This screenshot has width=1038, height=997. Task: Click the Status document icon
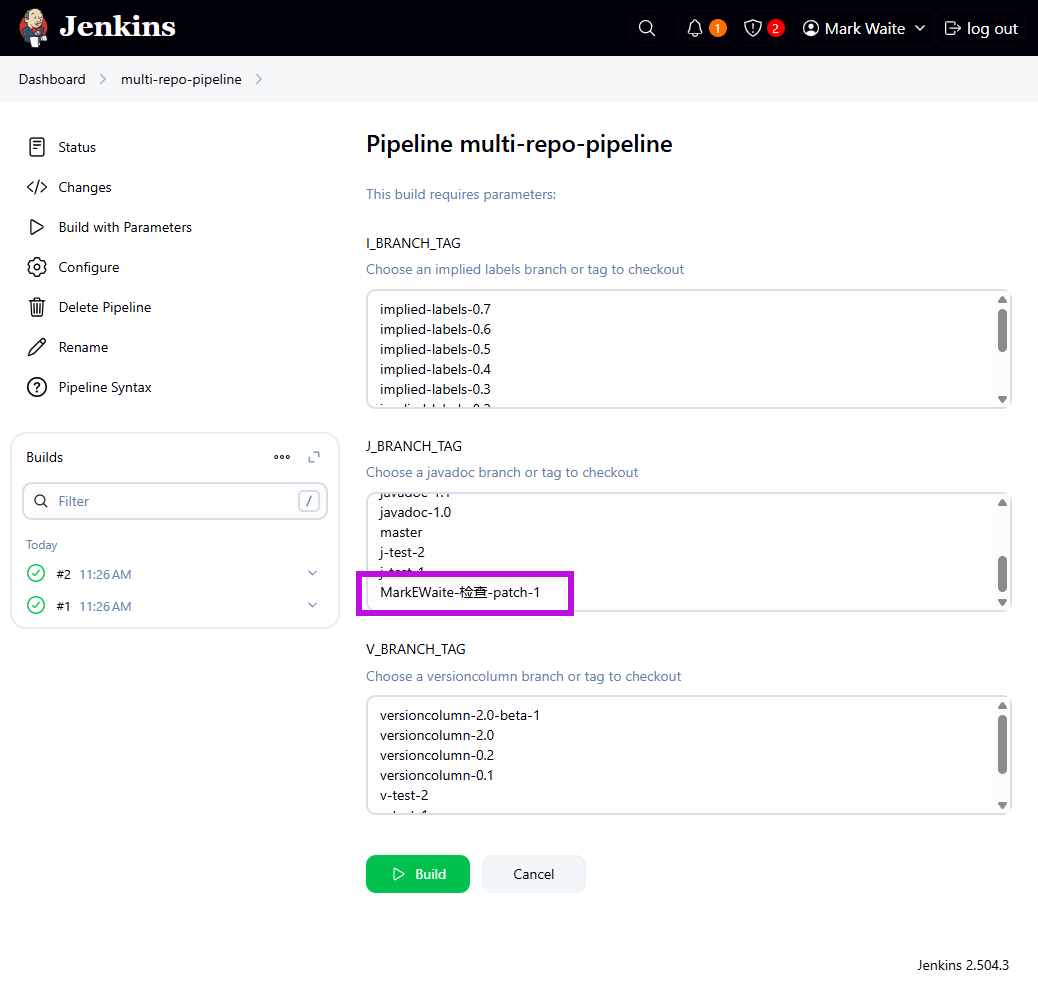[37, 147]
